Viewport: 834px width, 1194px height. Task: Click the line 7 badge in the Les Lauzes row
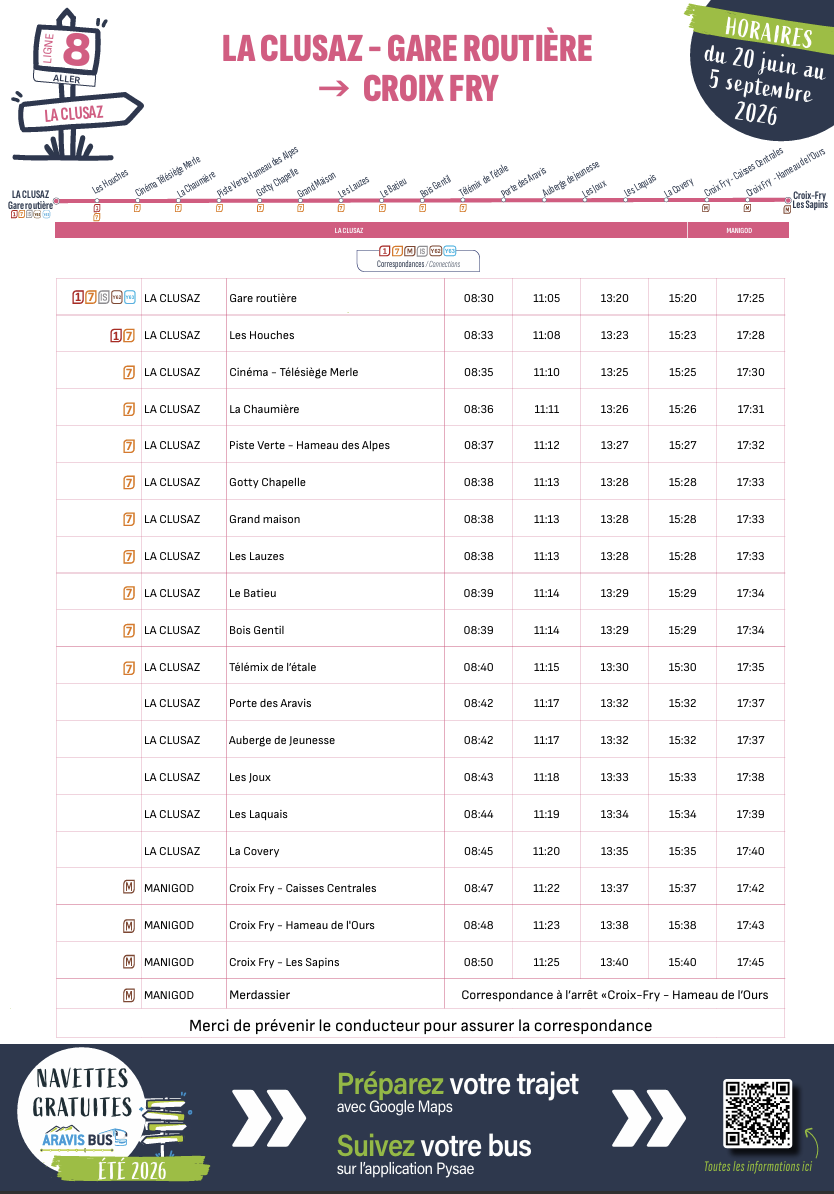pyautogui.click(x=129, y=557)
